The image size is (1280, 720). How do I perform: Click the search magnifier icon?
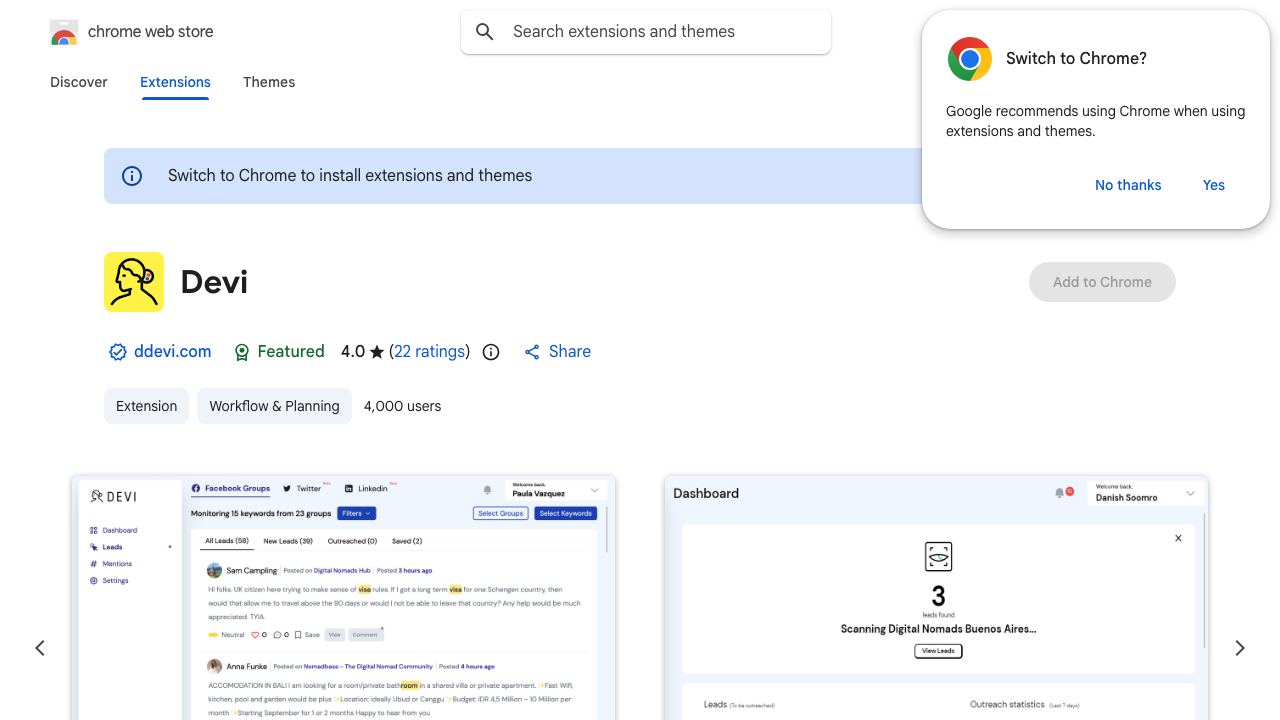pyautogui.click(x=485, y=32)
